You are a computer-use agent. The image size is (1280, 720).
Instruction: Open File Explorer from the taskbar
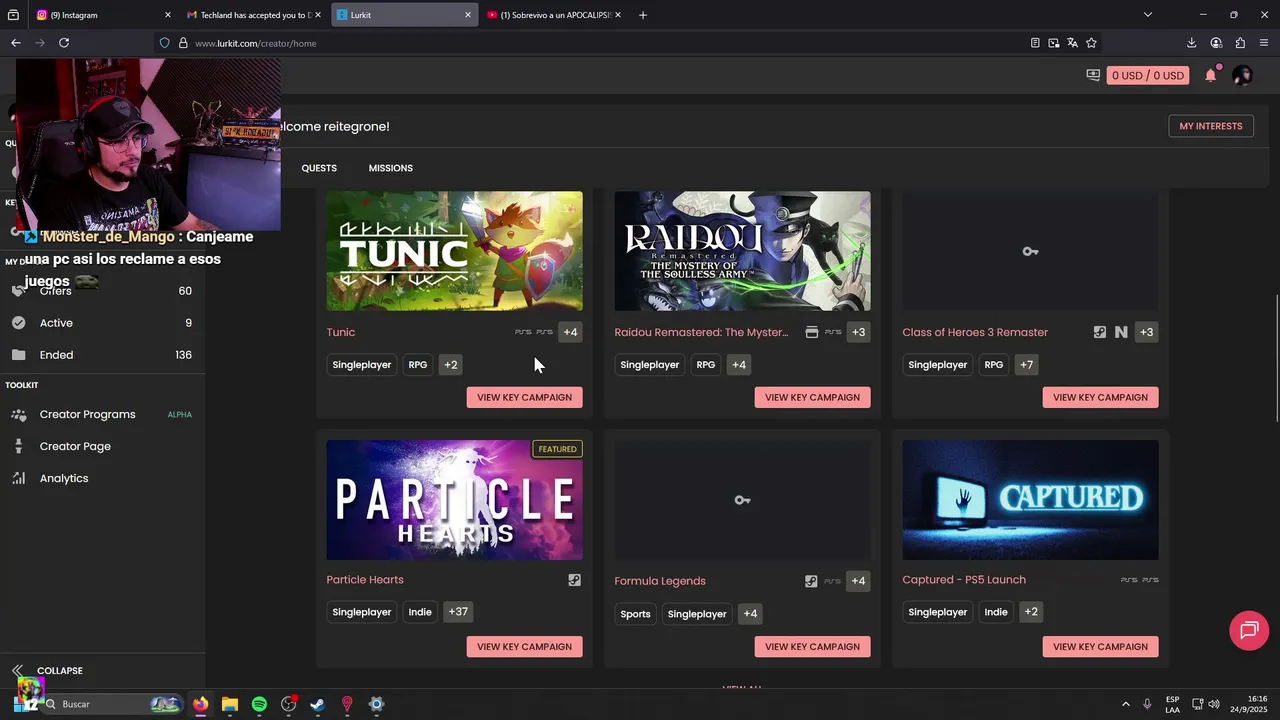[x=230, y=704]
